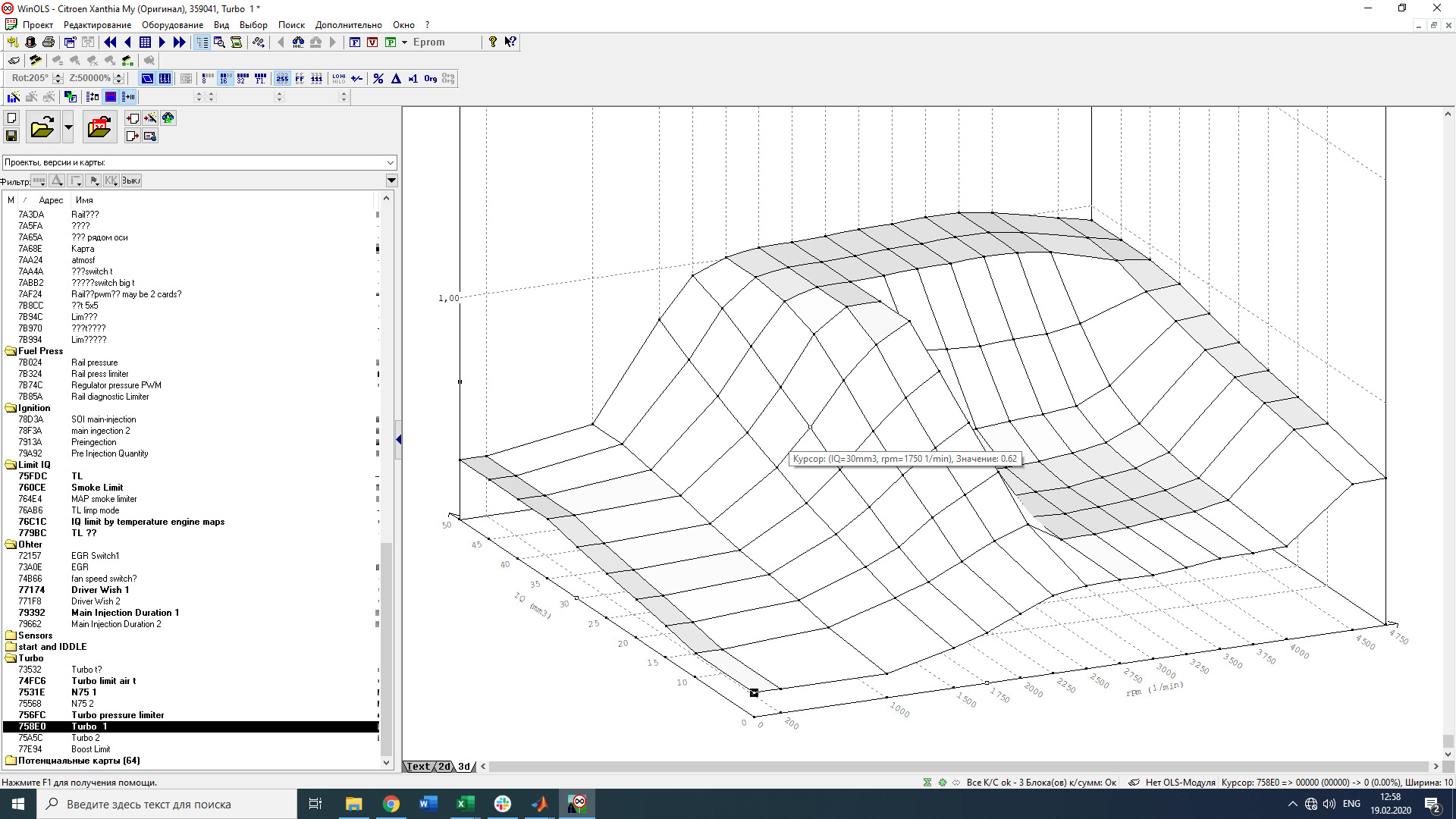Open the dropdown arrow before Eprom
The width and height of the screenshot is (1456, 819).
pos(405,42)
